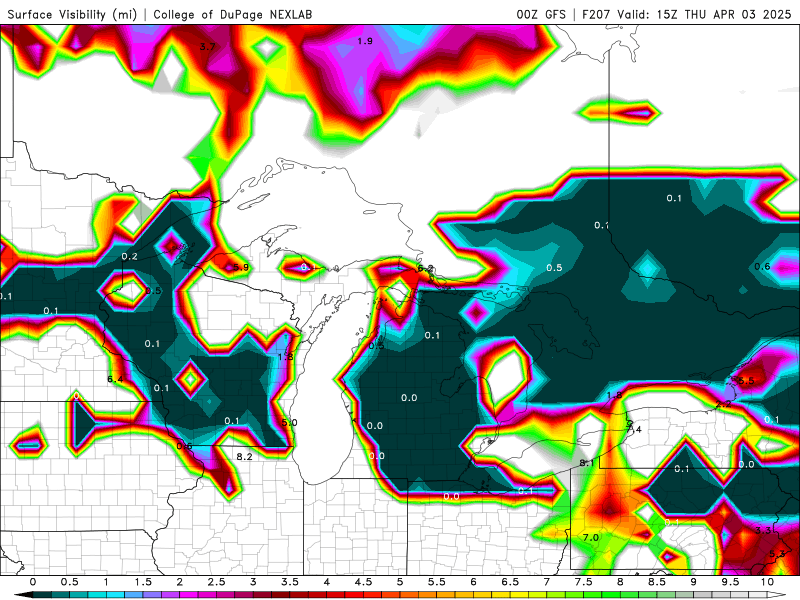Click the 5.0 visibility value near Lake Michigan
Viewport: 800px width, 600px height.
289,422
